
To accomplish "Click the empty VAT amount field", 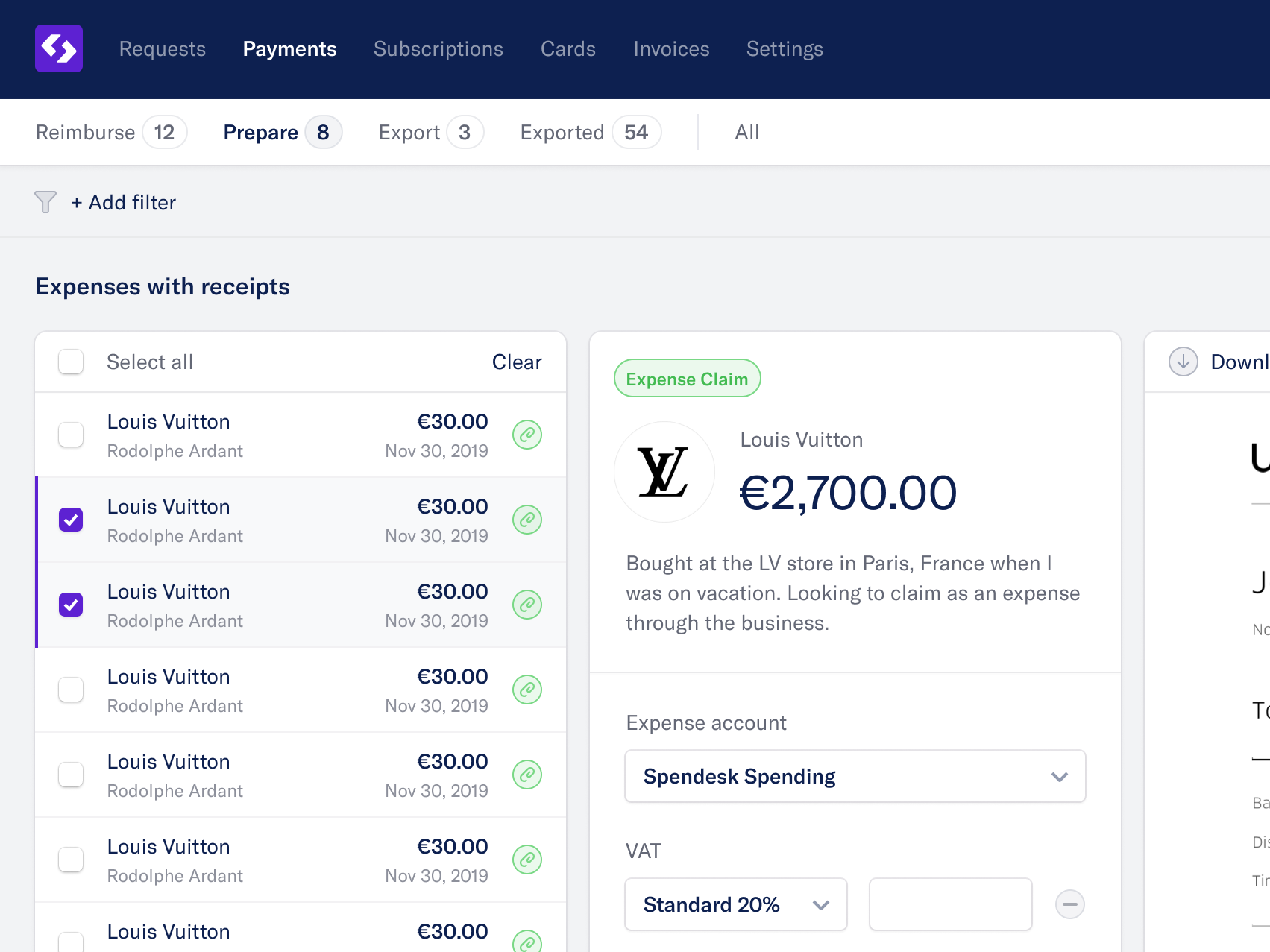I will click(950, 904).
